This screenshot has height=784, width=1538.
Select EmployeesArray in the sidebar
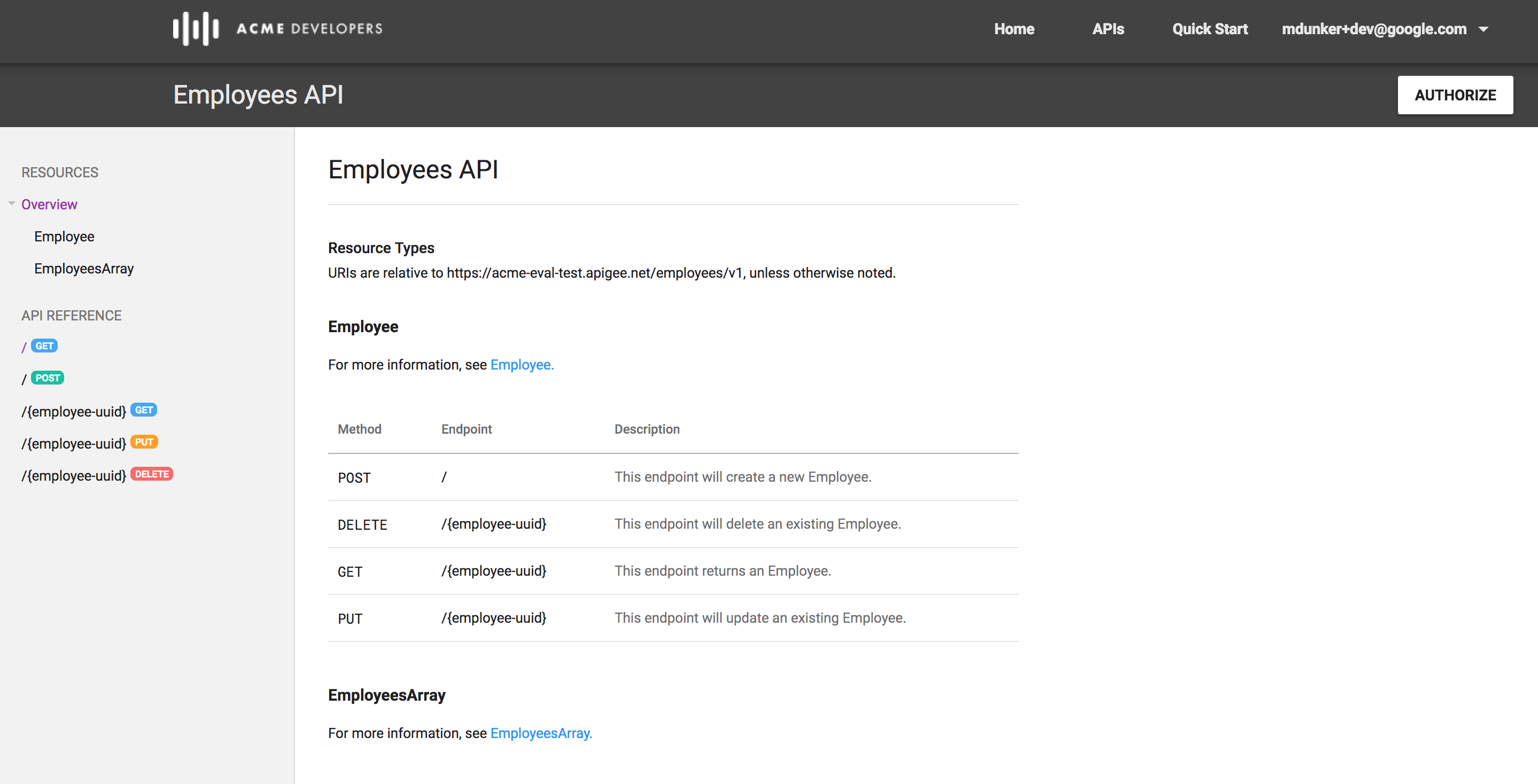83,269
